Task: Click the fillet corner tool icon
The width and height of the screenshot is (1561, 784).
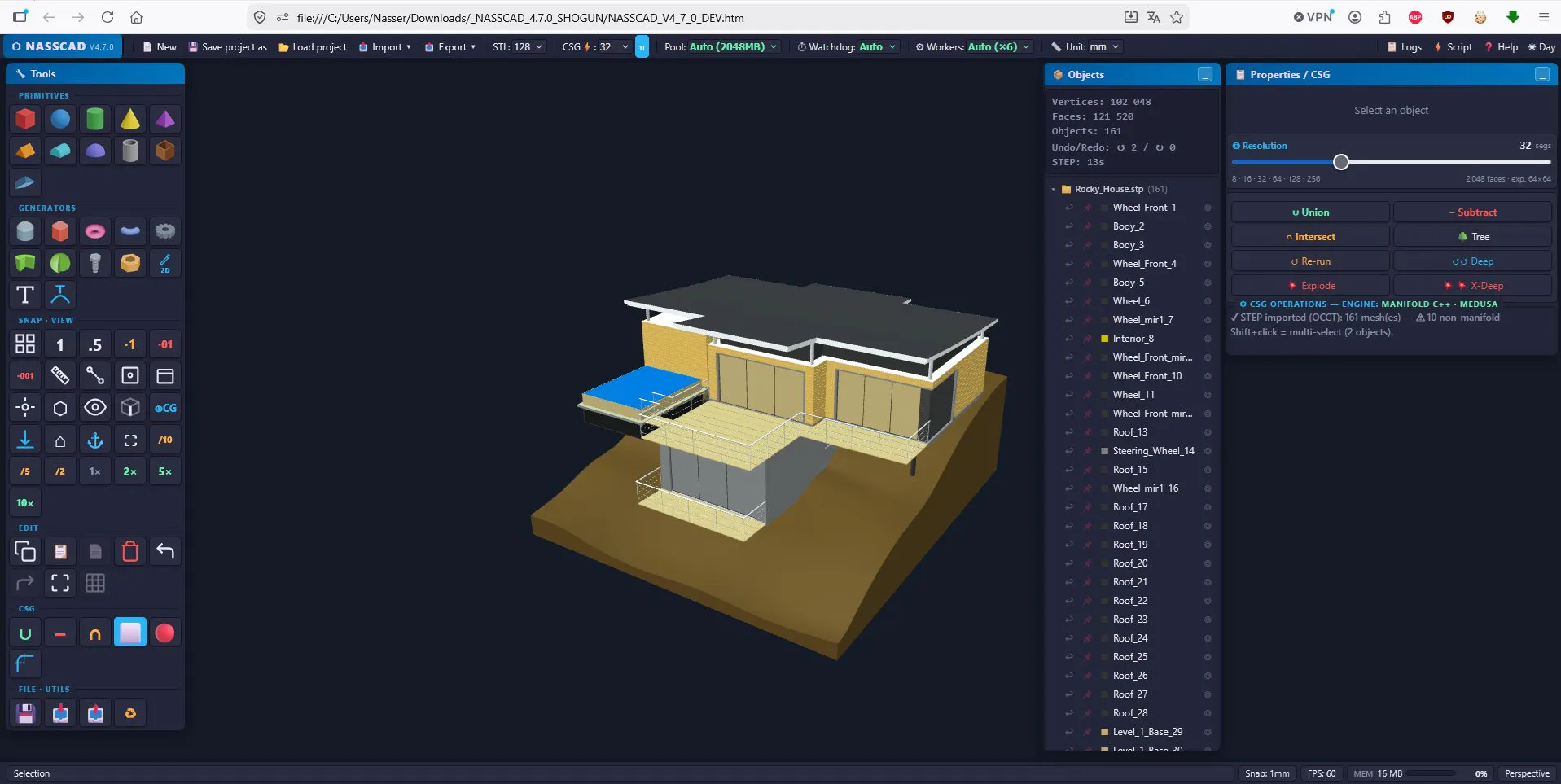Action: 25,664
